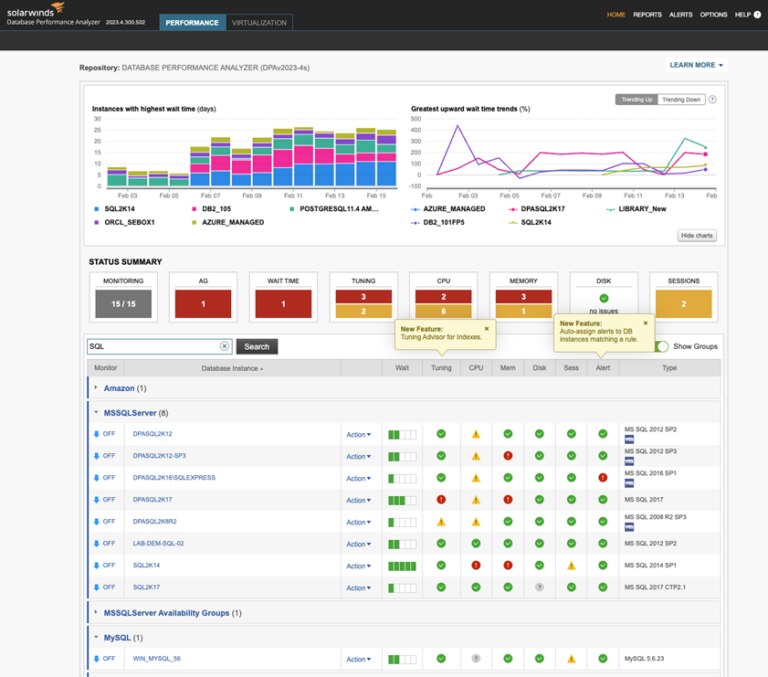
Task: Click the Alert OK icon for DPASQL2K12
Action: point(603,434)
